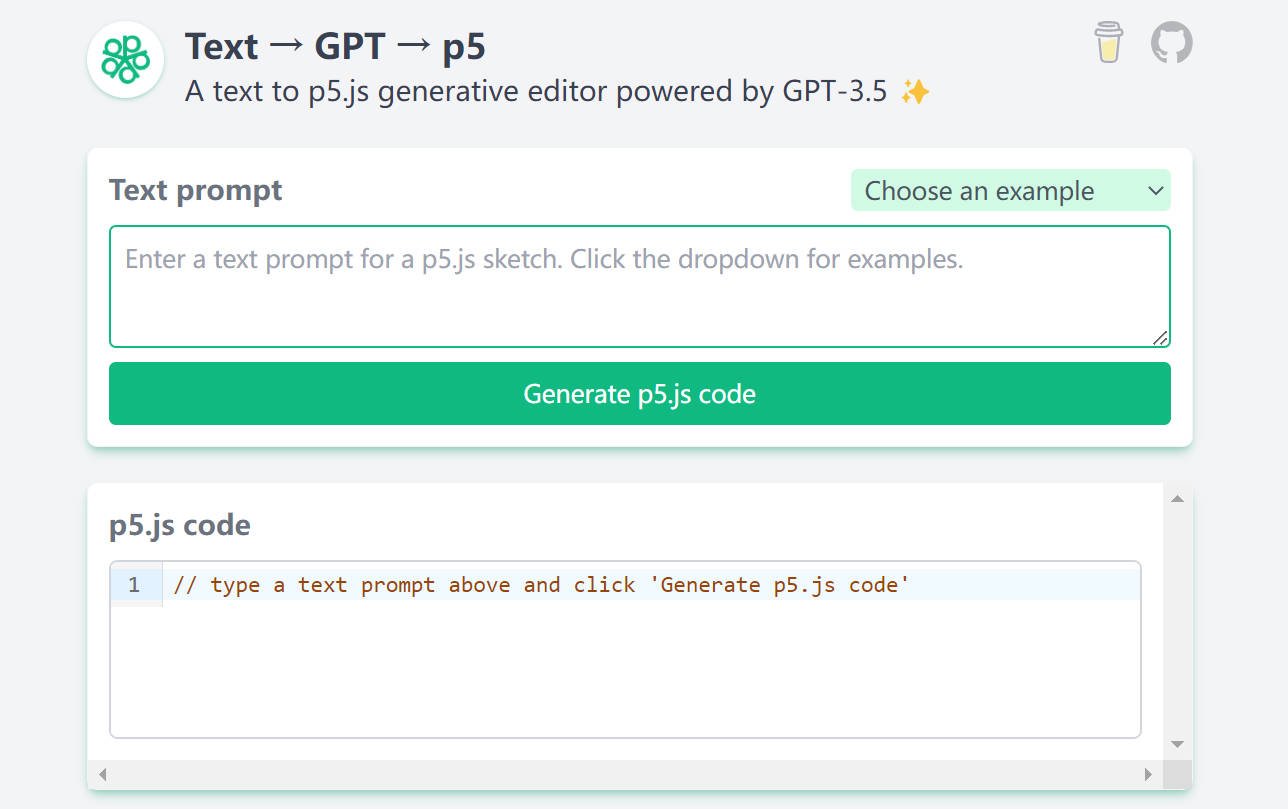Click the line number 1 gutter
Image resolution: width=1288 pixels, height=809 pixels.
(x=134, y=584)
